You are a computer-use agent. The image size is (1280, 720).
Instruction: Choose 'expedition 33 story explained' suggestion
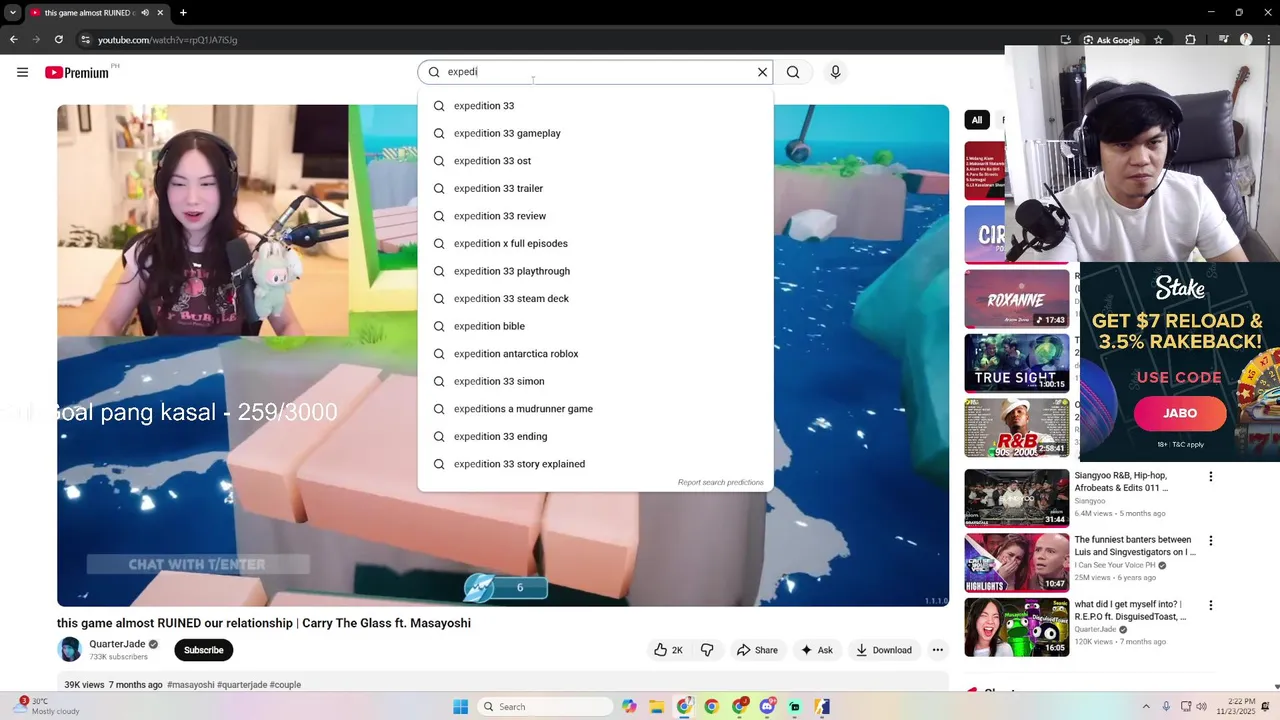pyautogui.click(x=595, y=464)
